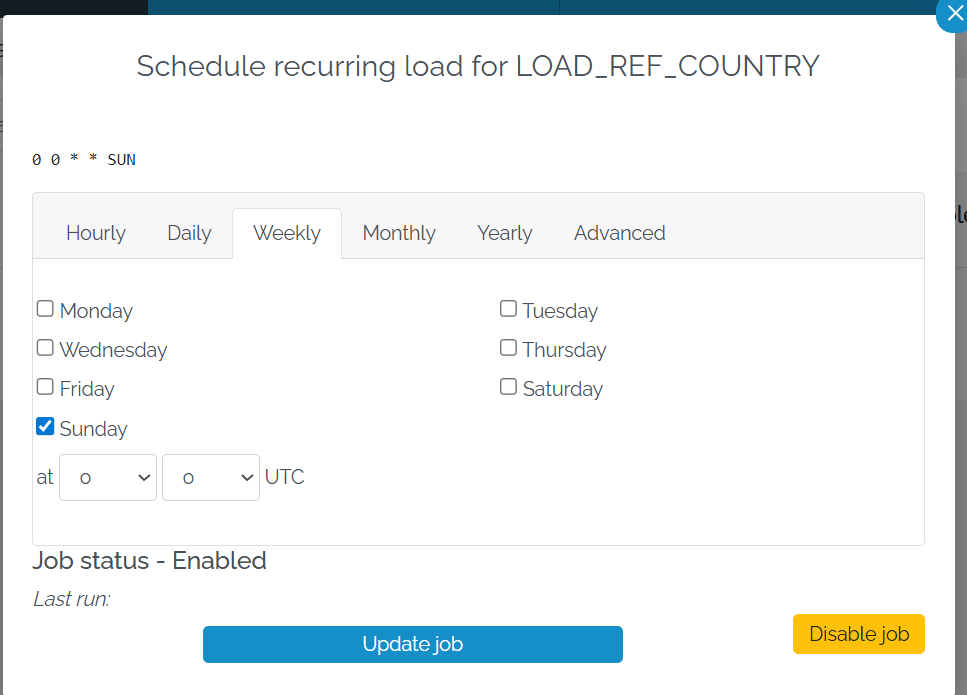Viewport: 967px width, 695px height.
Task: Check the Thursday checkbox
Action: point(508,347)
